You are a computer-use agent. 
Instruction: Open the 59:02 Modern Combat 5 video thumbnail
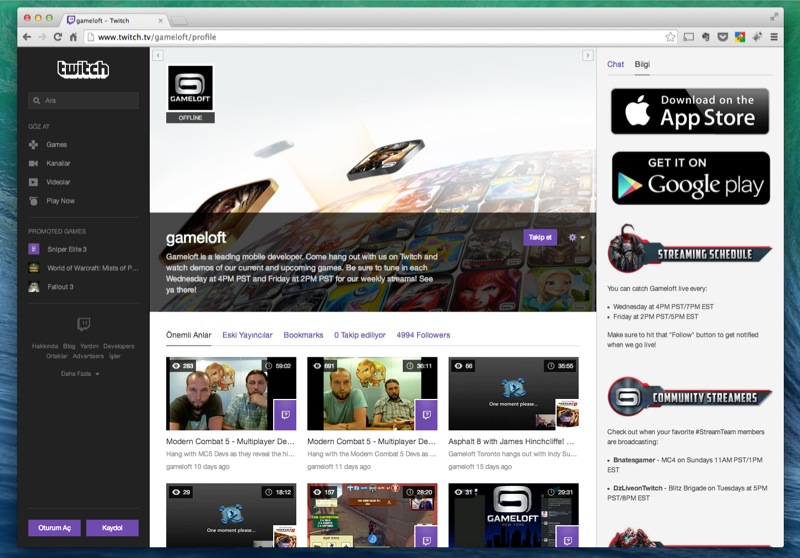pos(231,393)
